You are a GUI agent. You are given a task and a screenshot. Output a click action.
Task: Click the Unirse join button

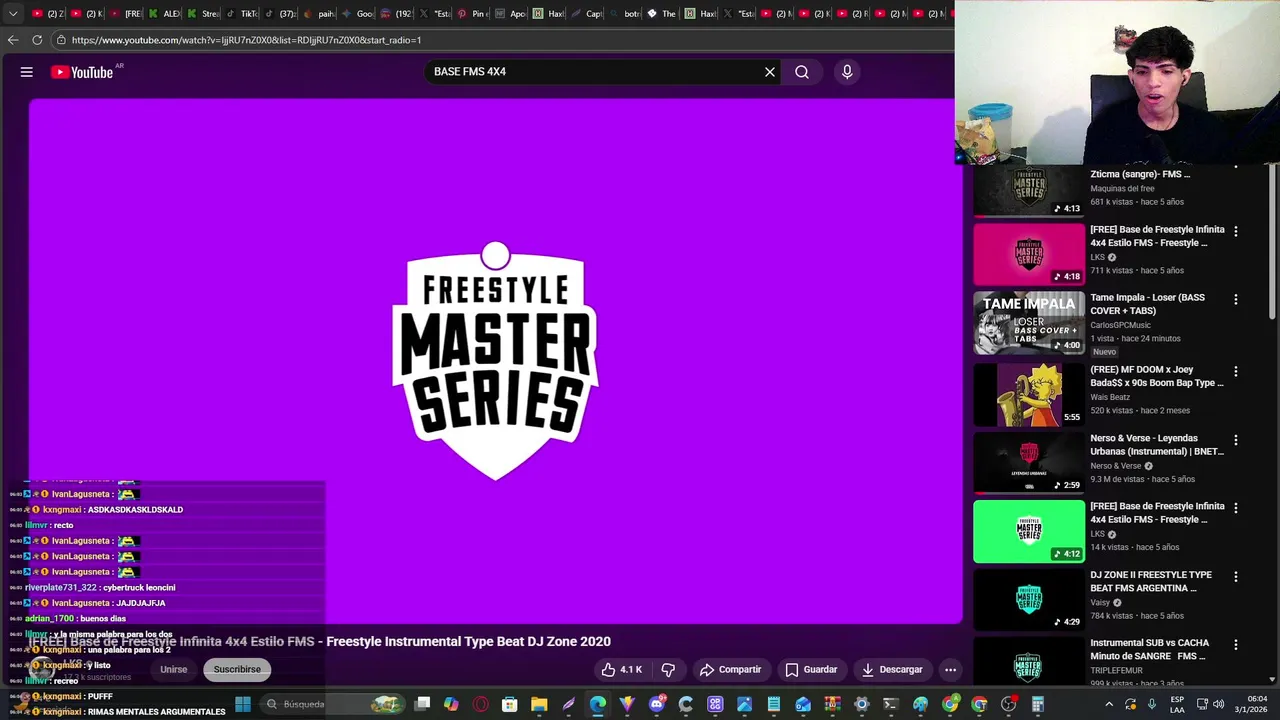[174, 669]
